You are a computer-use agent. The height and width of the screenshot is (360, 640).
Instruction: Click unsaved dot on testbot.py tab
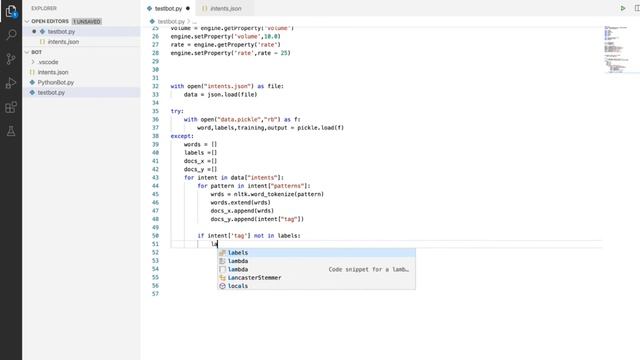pyautogui.click(x=188, y=8)
